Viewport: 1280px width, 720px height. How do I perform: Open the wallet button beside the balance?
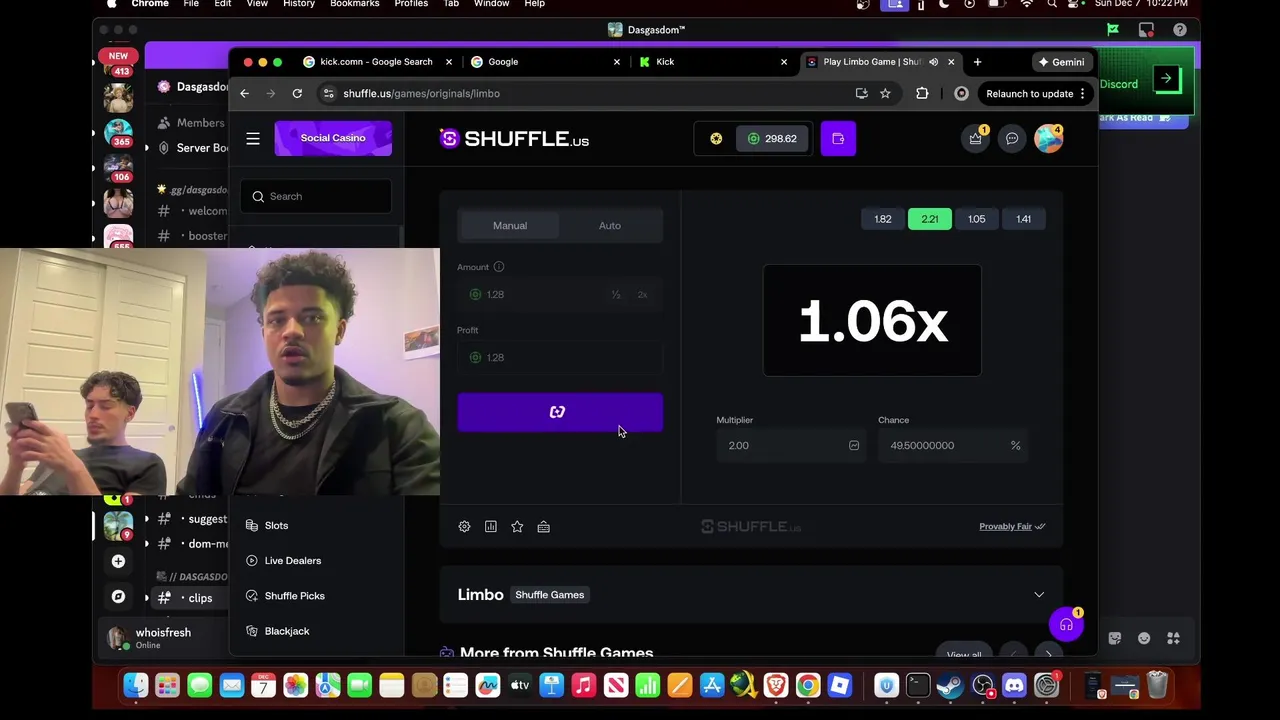[838, 139]
